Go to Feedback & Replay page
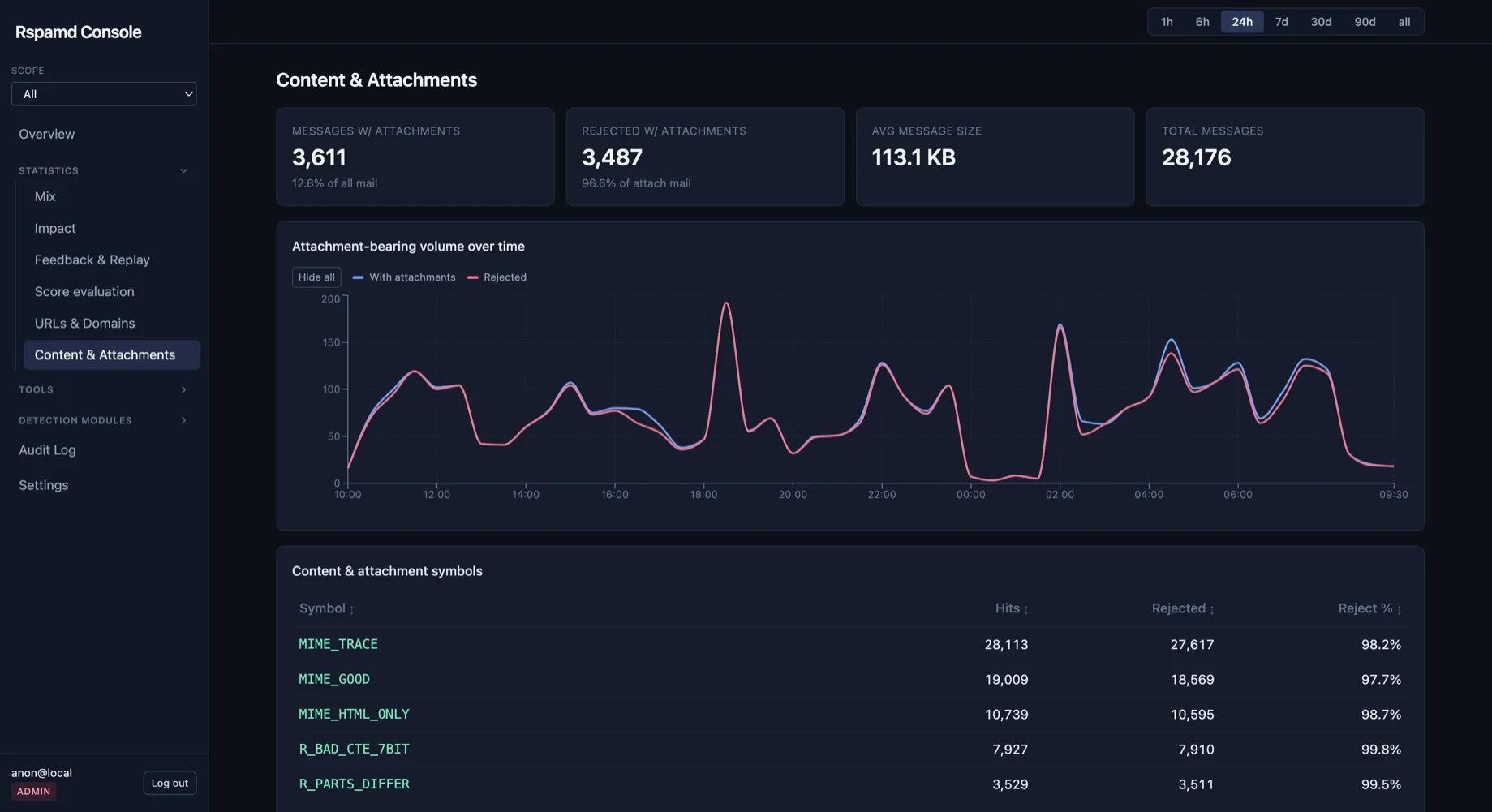1492x812 pixels. click(x=92, y=260)
